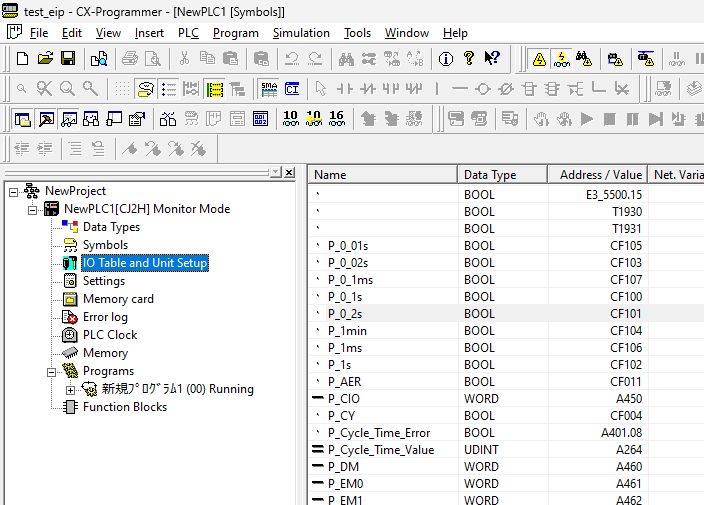Expand the 新規プログラム1 (00) Running node
The image size is (704, 505).
click(70, 390)
